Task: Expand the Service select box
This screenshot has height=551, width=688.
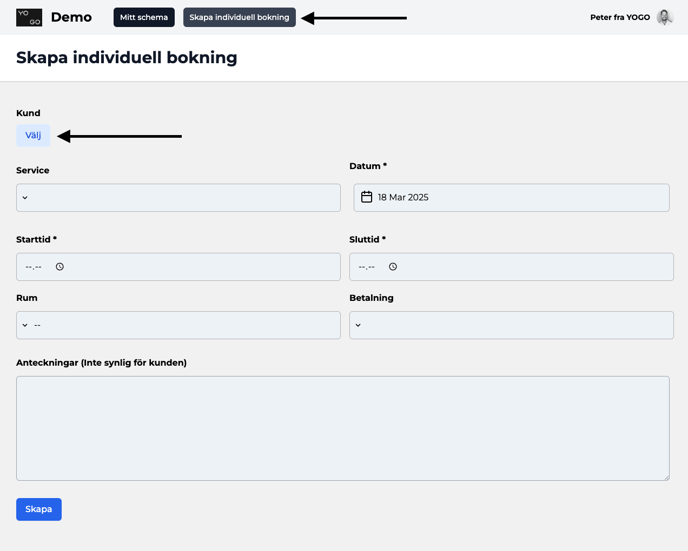Action: tap(178, 198)
